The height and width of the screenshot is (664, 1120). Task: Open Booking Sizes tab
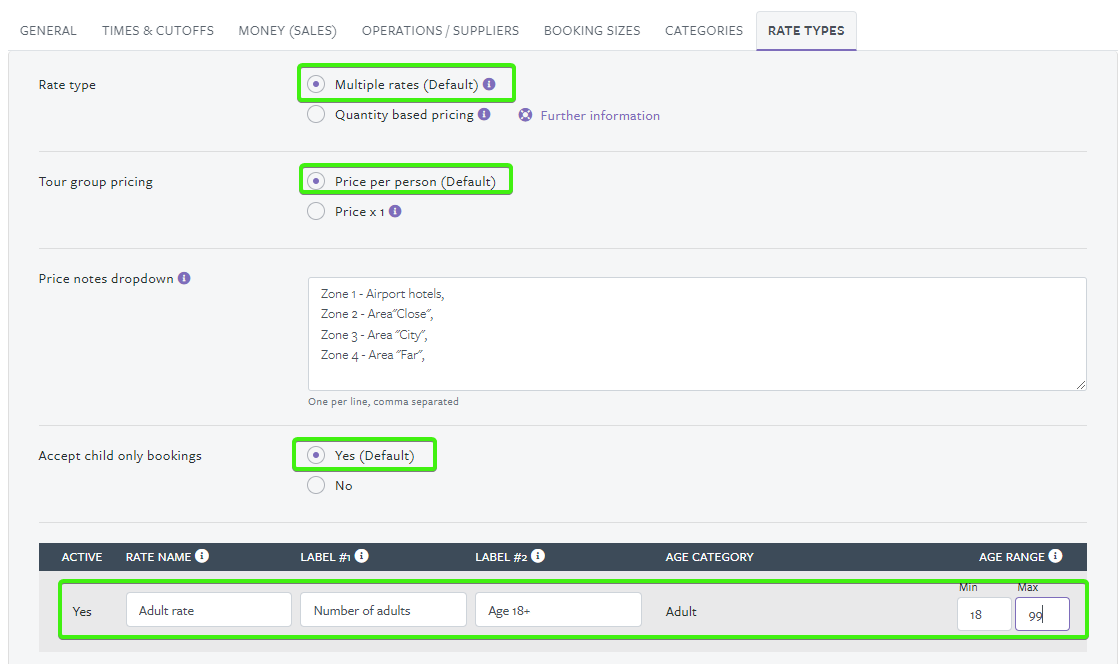point(592,31)
